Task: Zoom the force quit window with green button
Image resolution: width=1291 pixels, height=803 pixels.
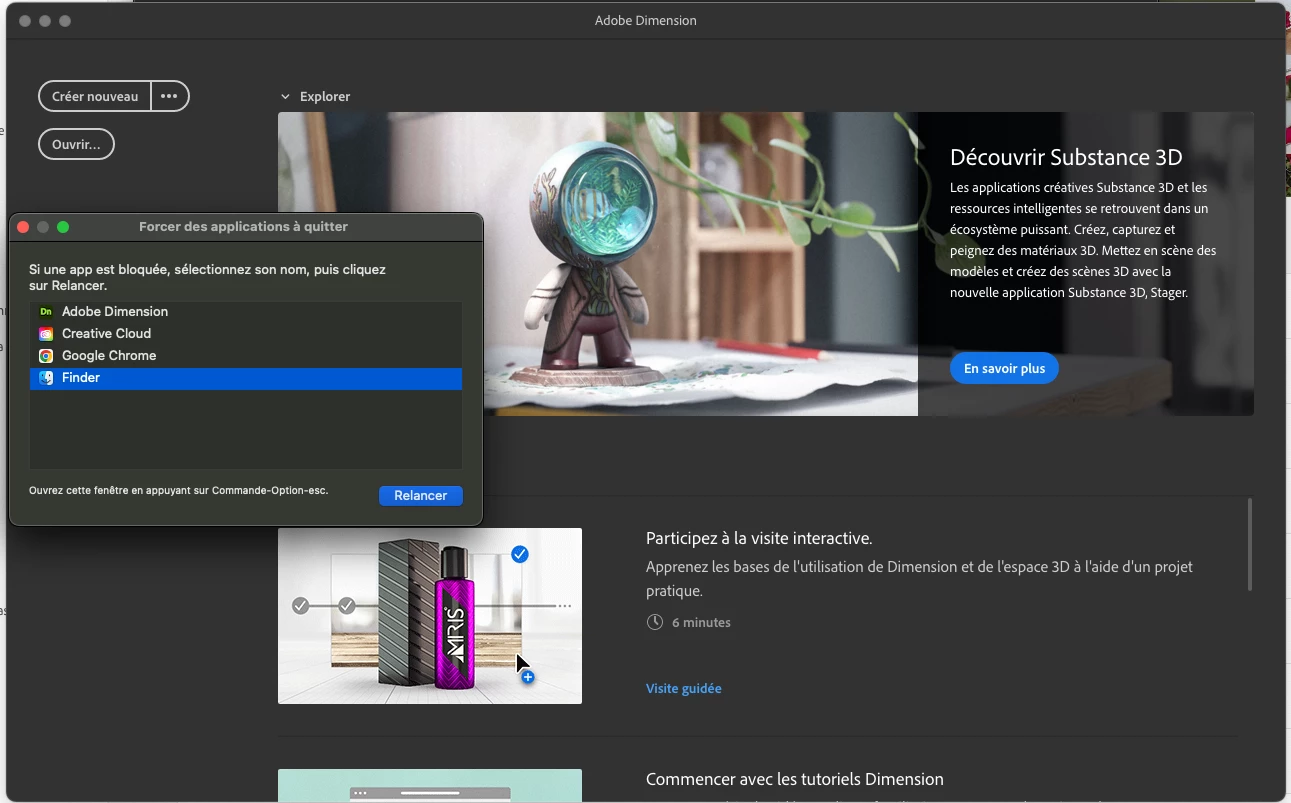Action: coord(63,227)
